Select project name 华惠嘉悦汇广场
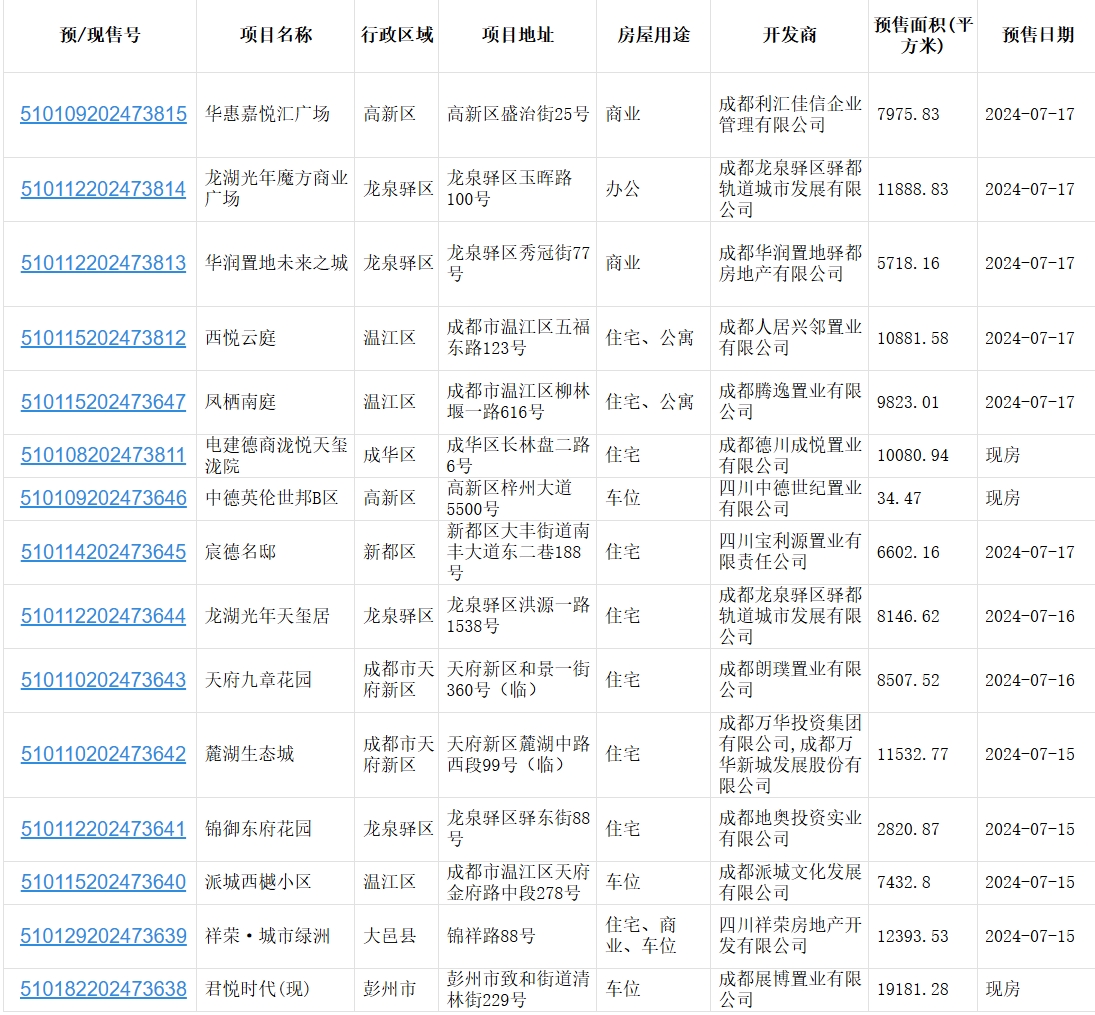Screen dimensions: 1095x1015 click(267, 114)
